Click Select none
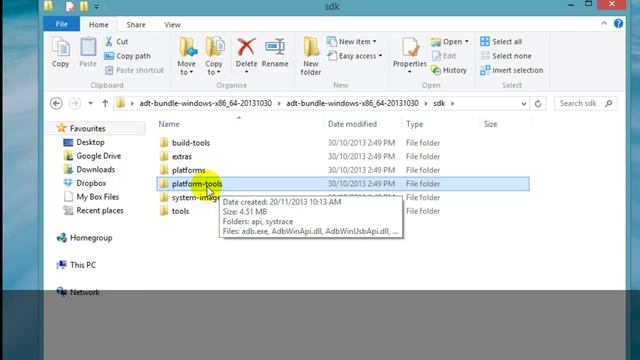The width and height of the screenshot is (640, 360). click(x=506, y=56)
